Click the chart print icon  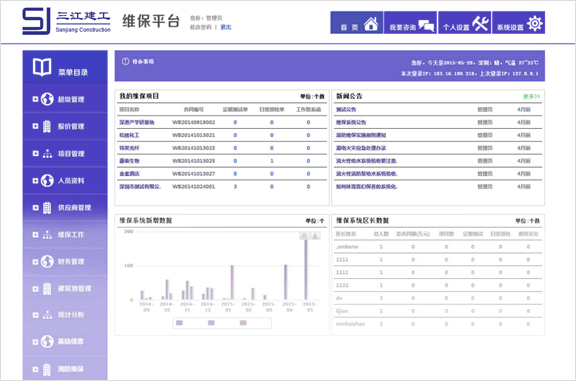(304, 236)
